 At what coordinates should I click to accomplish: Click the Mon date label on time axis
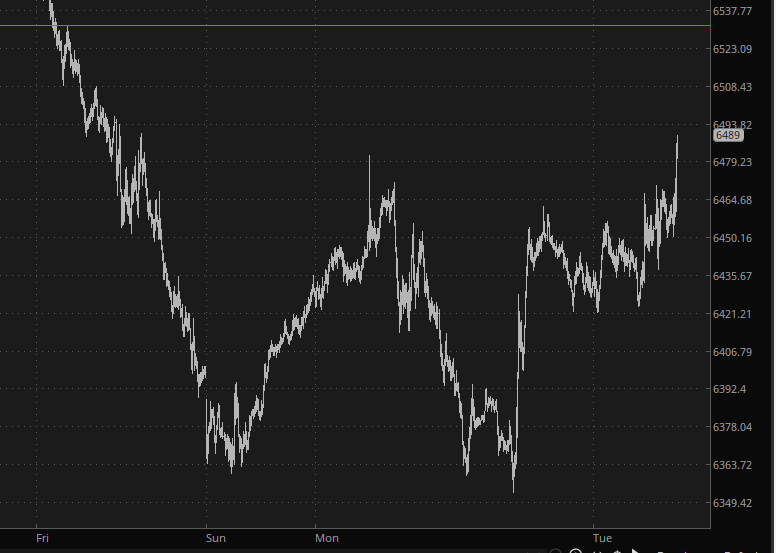pyautogui.click(x=327, y=538)
